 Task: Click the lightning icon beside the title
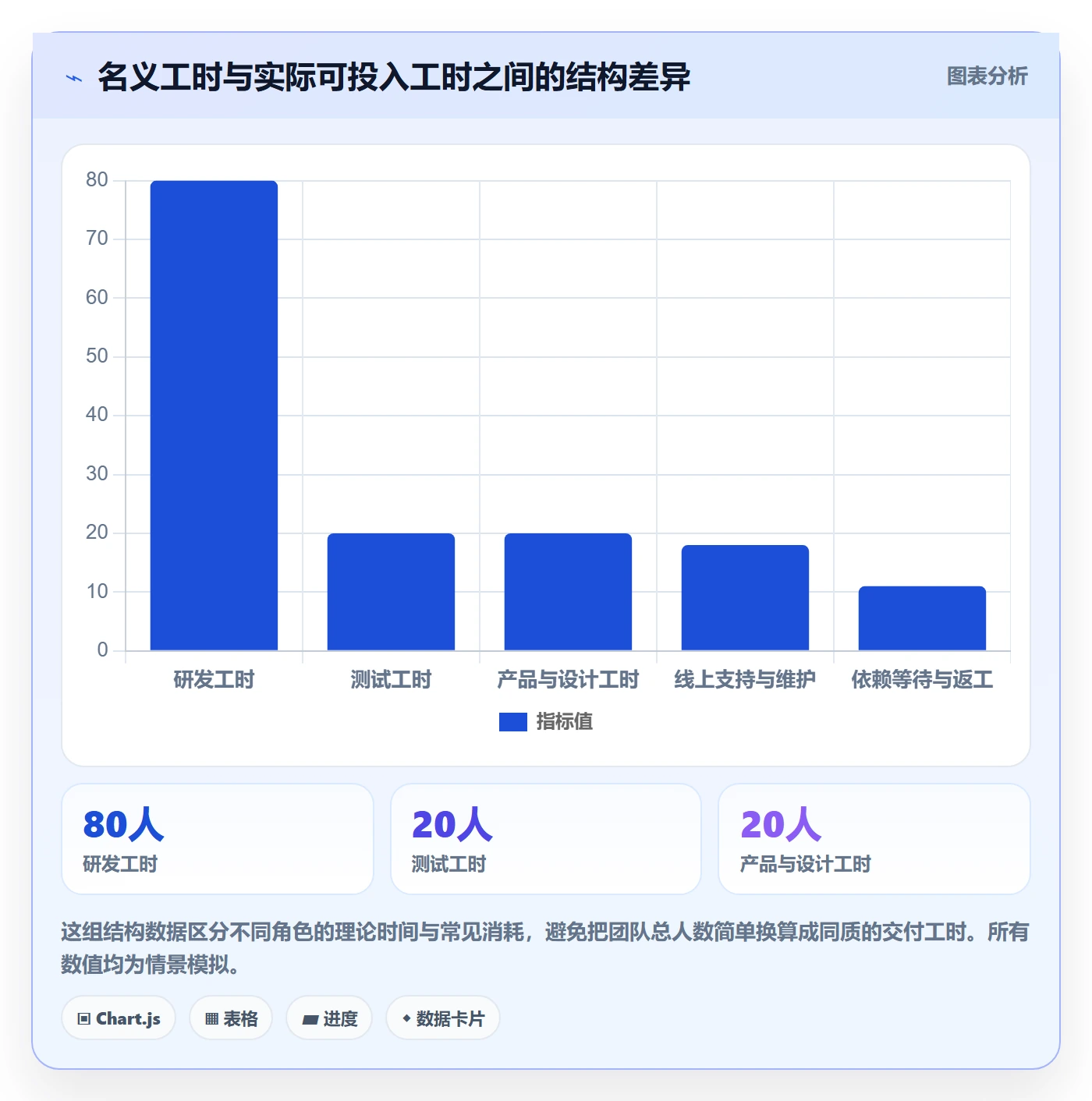(74, 78)
